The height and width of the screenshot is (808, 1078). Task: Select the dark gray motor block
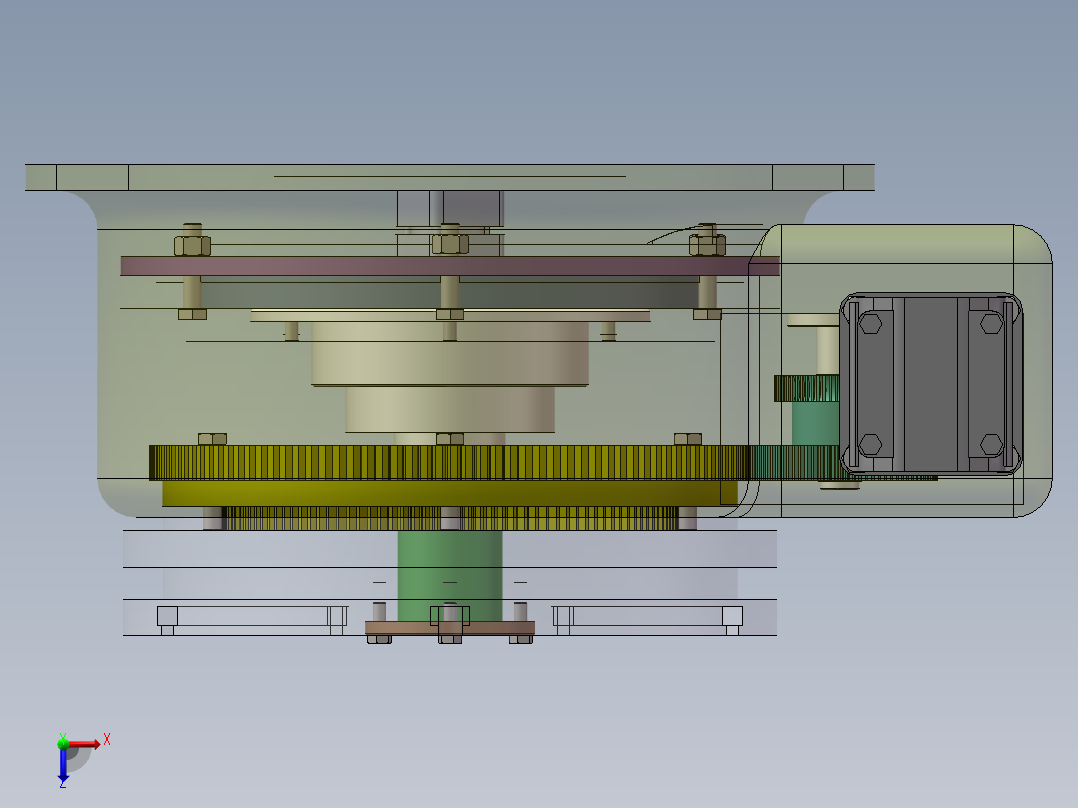coord(931,384)
